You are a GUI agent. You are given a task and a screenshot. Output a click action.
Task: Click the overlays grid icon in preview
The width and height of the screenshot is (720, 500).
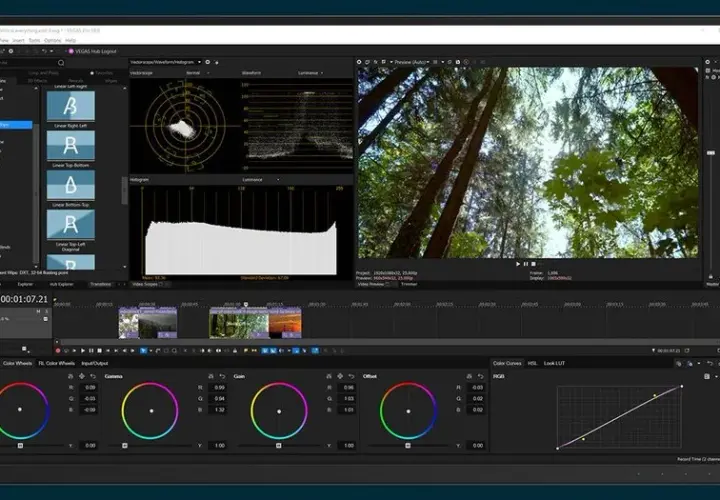(435, 62)
